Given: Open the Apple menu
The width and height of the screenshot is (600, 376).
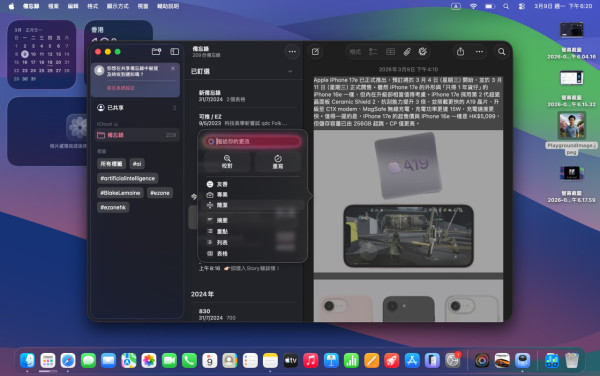Looking at the screenshot, I should [11, 6].
